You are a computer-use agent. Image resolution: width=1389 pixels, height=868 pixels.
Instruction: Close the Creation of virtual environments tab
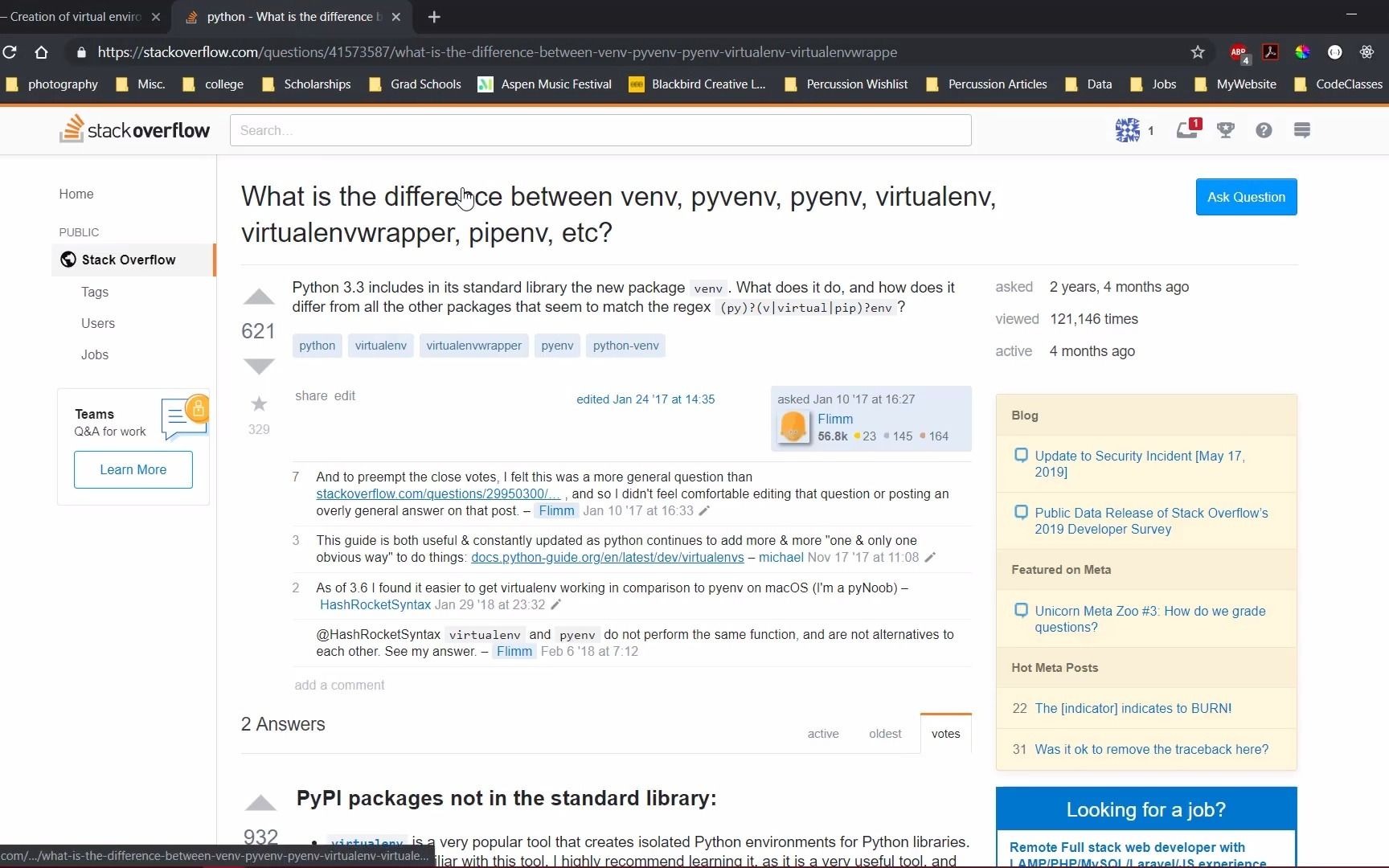156,17
